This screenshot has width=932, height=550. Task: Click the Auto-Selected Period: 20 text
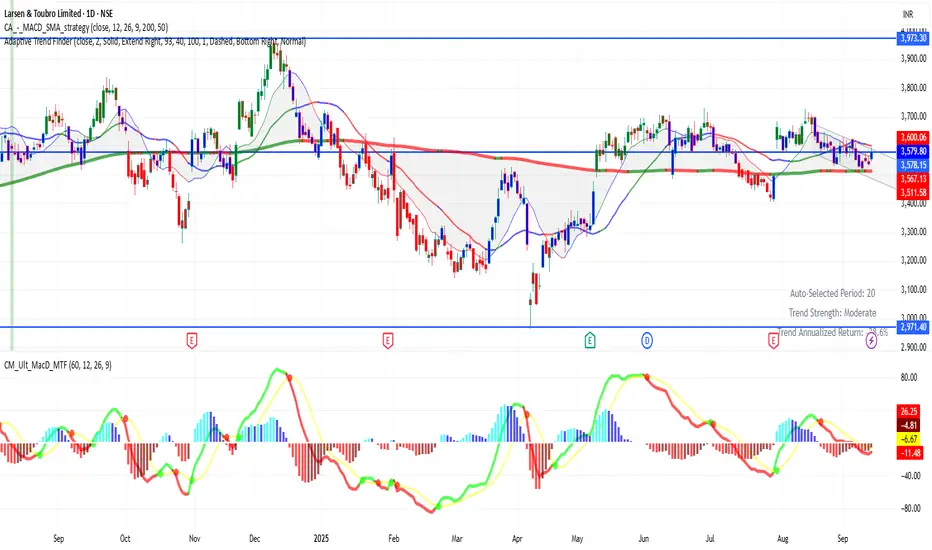[832, 293]
